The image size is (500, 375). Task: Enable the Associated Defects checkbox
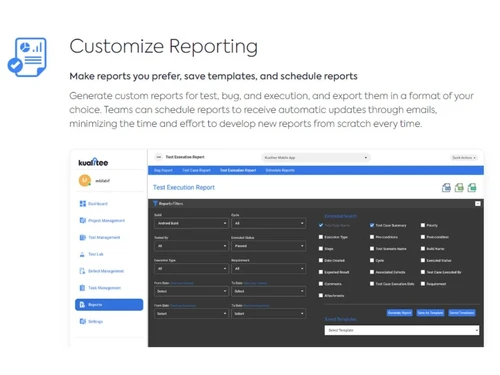click(372, 272)
